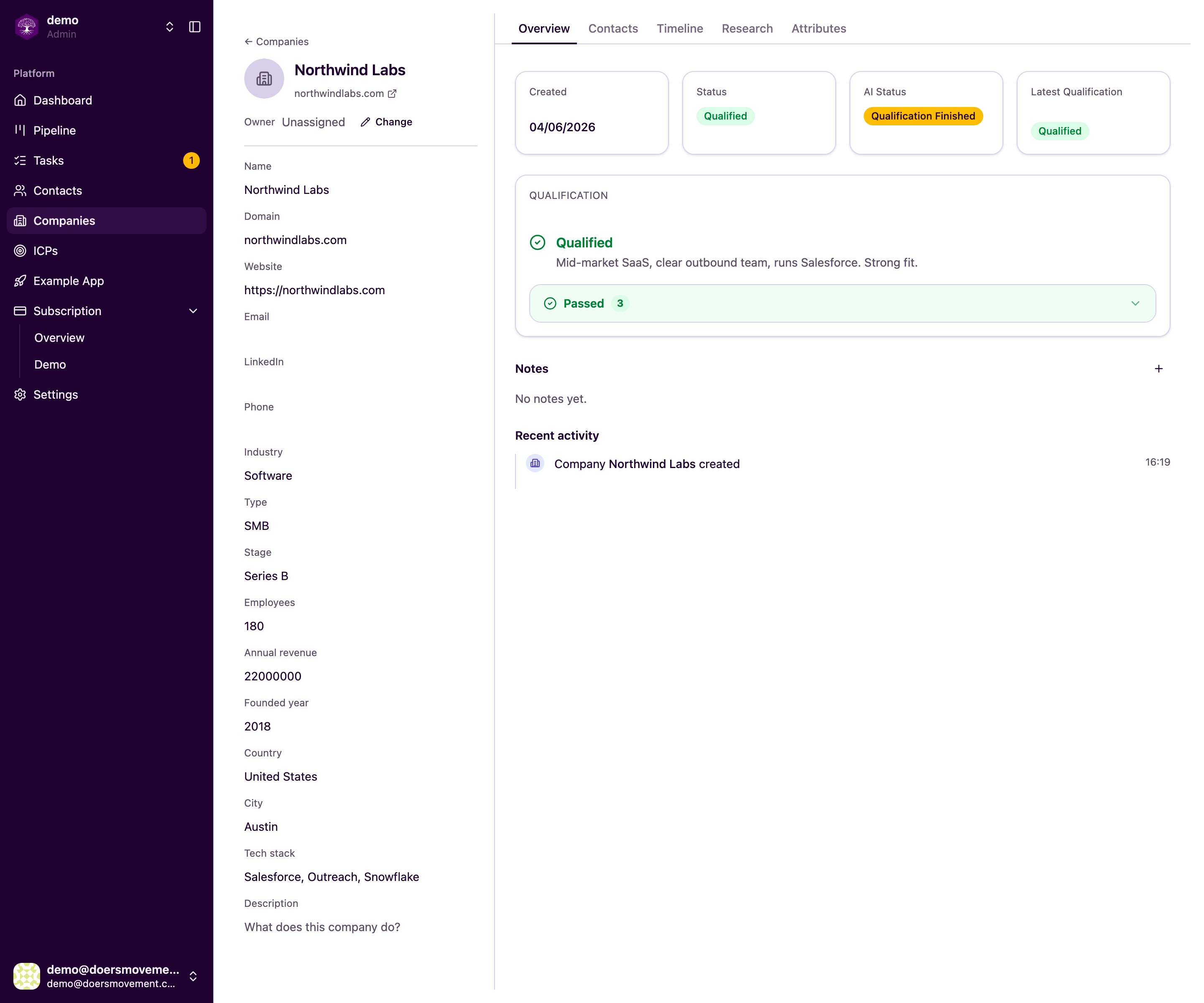Open the Research tab
Image resolution: width=1204 pixels, height=1003 pixels.
[x=747, y=29]
